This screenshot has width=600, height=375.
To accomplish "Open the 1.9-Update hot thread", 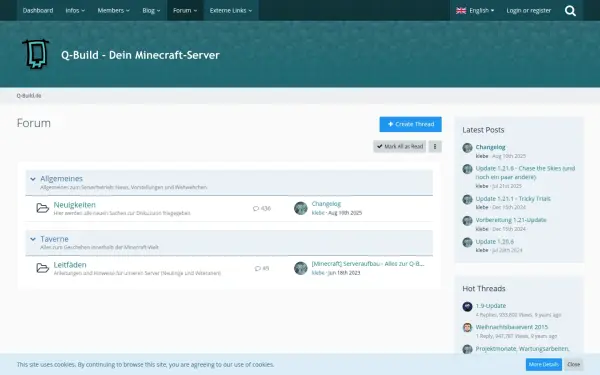I will click(x=491, y=306).
